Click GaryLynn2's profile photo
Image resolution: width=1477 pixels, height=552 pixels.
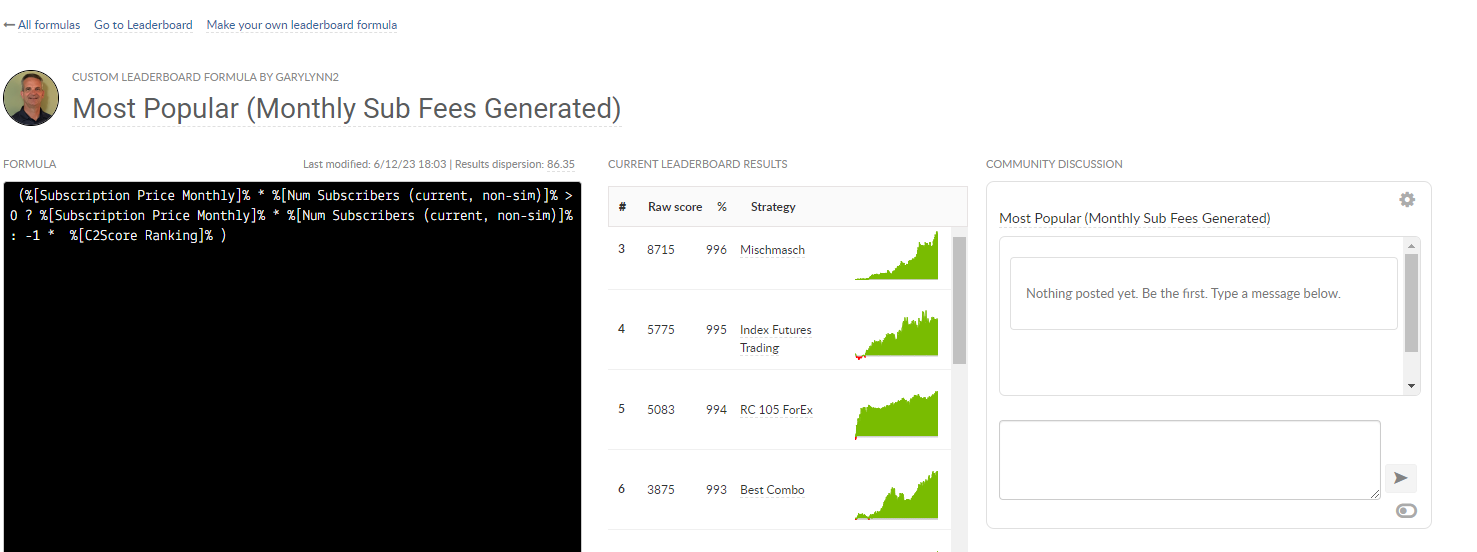pos(31,98)
